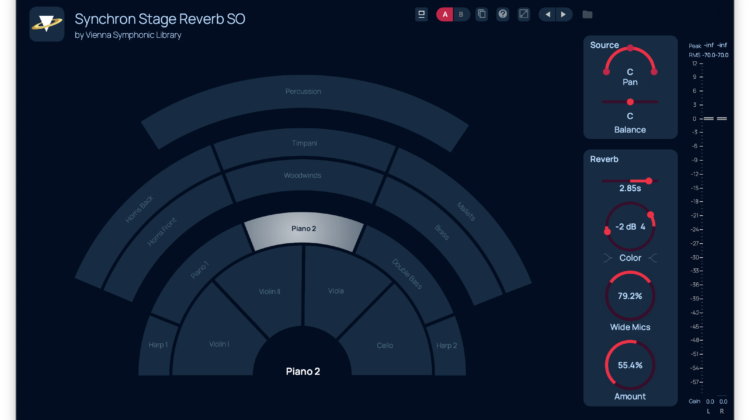The image size is (750, 420).
Task: Click the copy A to B icon
Action: tap(482, 14)
